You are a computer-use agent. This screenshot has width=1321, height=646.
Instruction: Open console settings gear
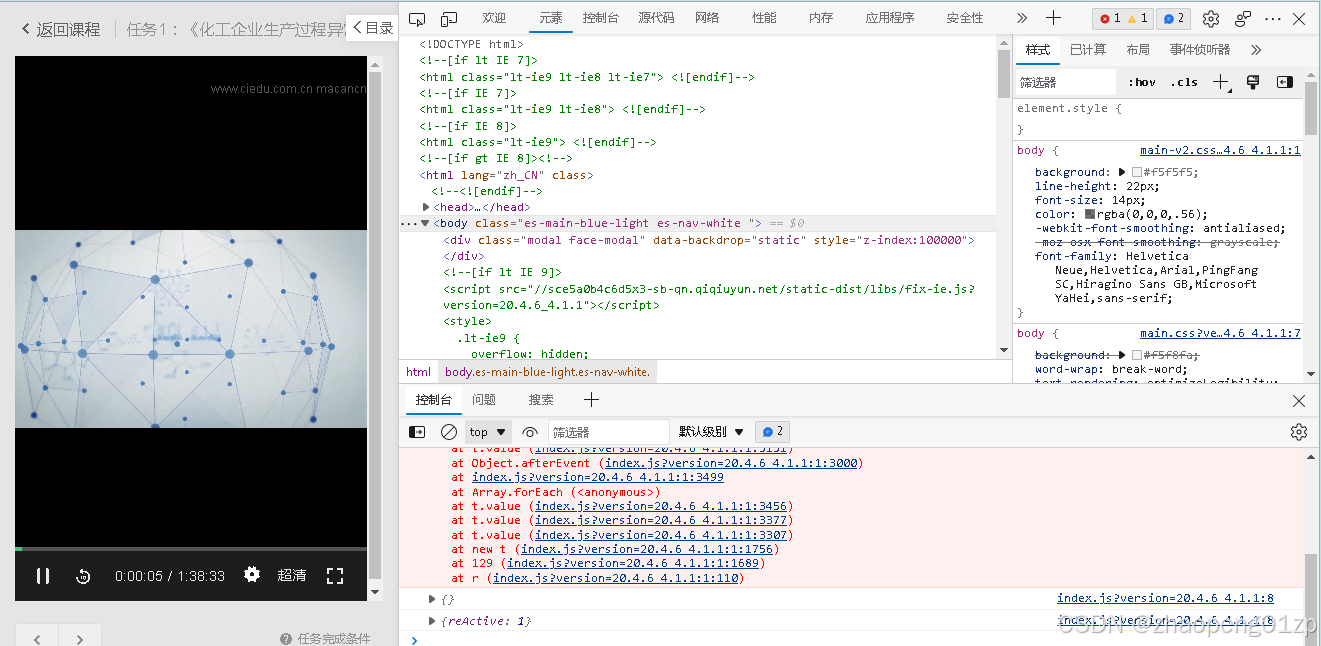coord(1299,432)
